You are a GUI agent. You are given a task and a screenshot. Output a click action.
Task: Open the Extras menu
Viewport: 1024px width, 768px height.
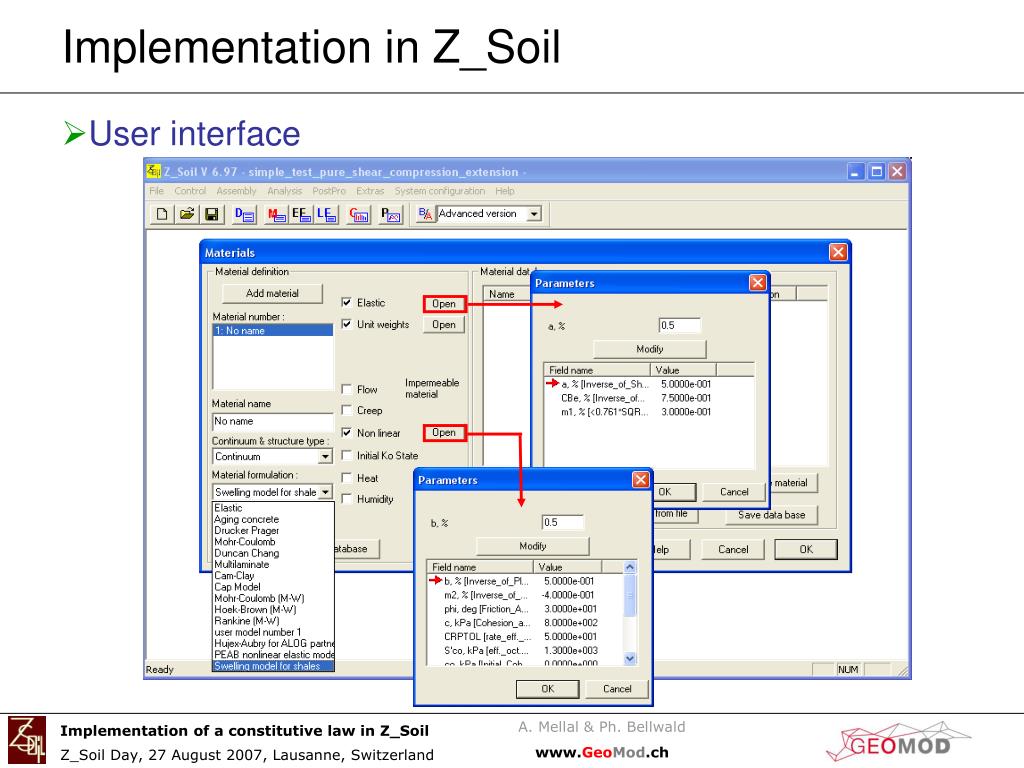click(370, 191)
